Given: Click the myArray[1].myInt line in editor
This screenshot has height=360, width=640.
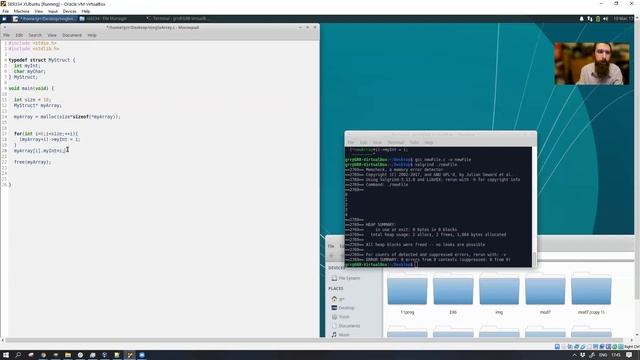Looking at the screenshot, I should coord(40,151).
